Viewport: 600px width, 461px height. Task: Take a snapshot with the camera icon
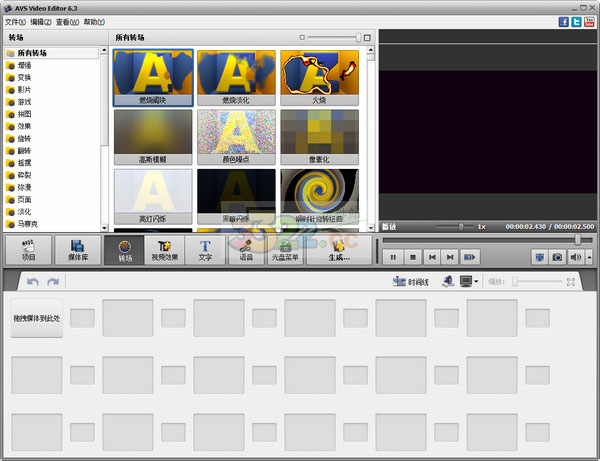557,257
